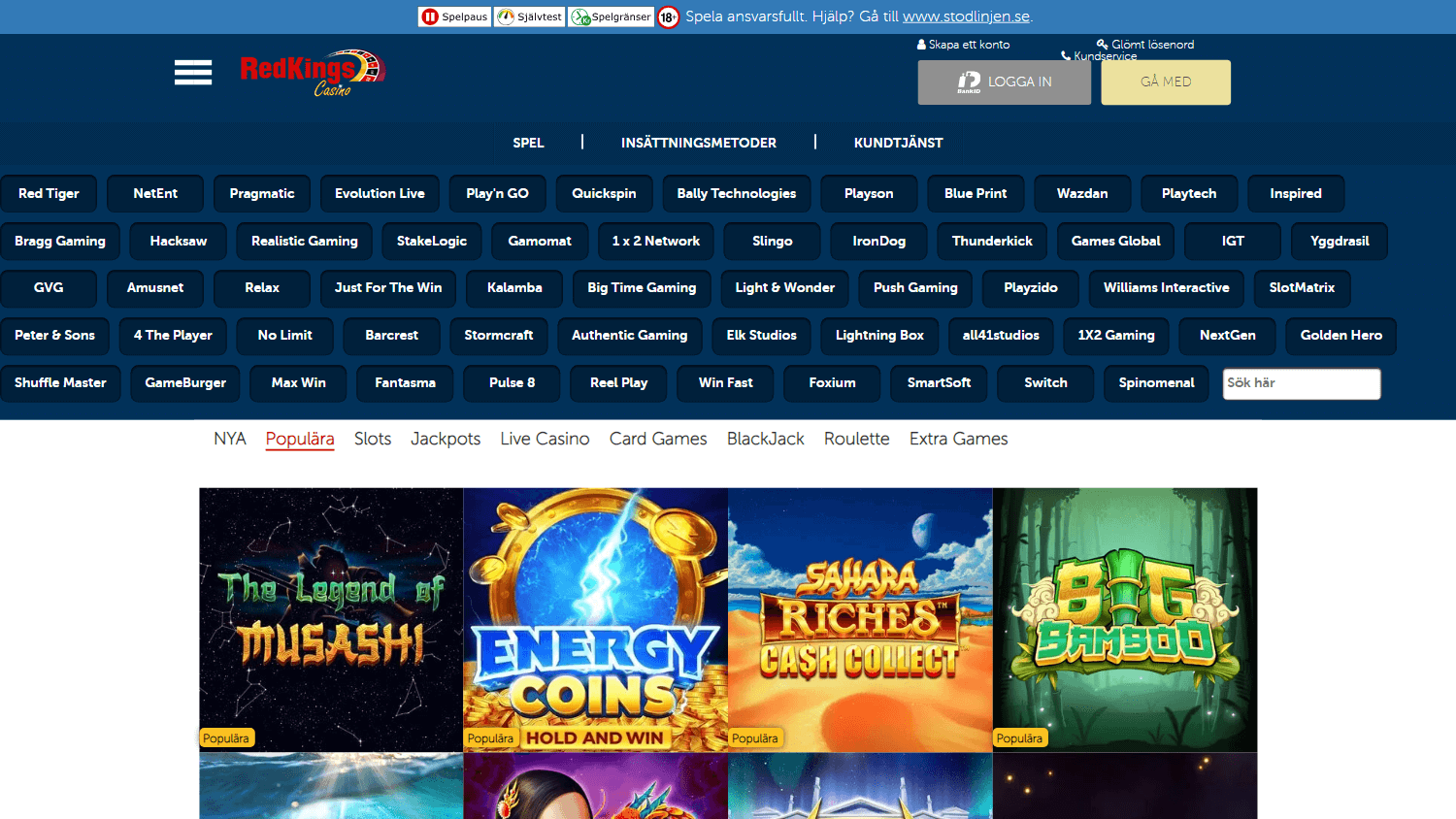
Task: Open INSÄTTNINGSMETODER menu item
Action: click(x=699, y=143)
